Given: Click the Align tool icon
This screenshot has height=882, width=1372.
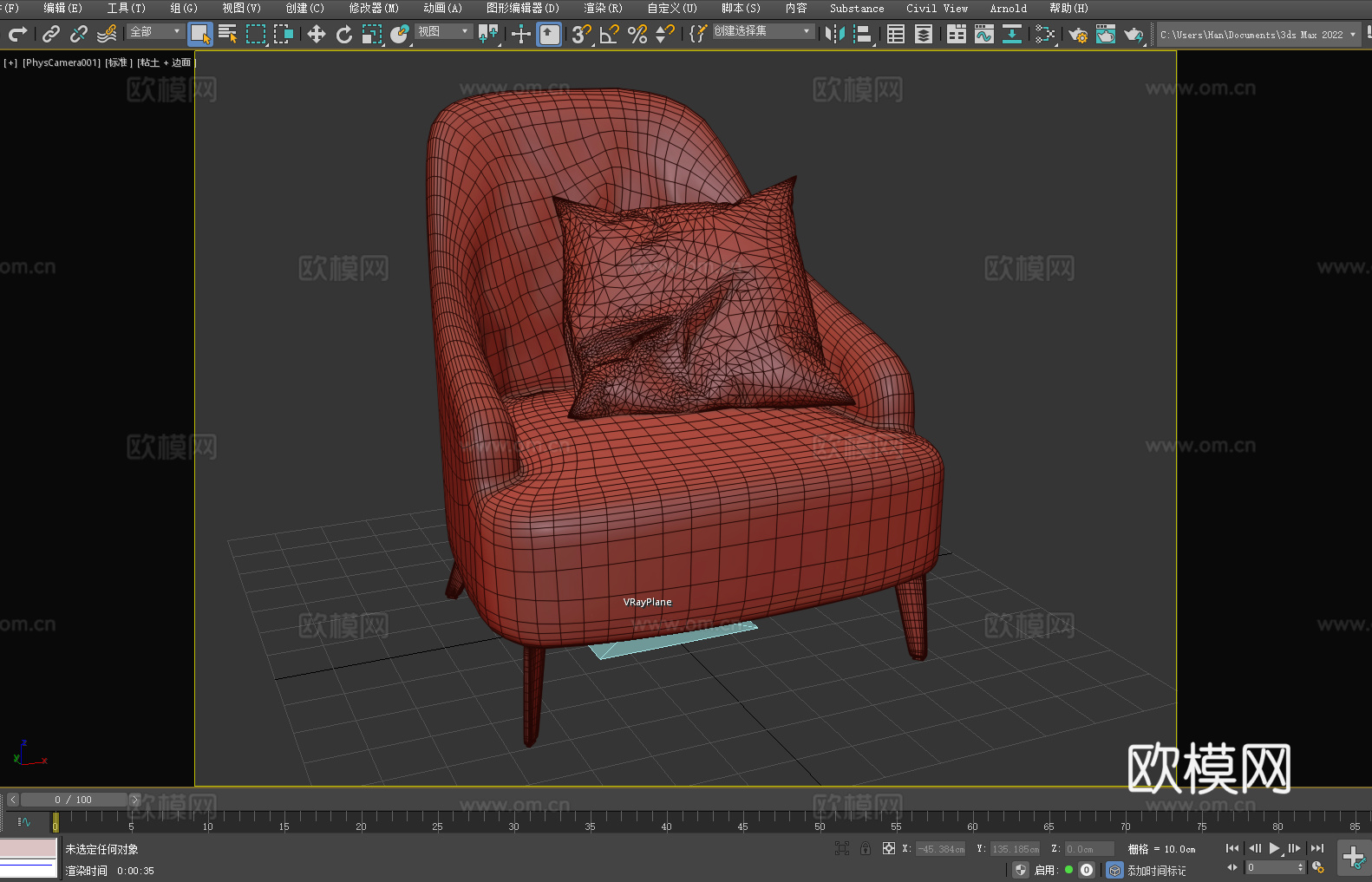Looking at the screenshot, I should pyautogui.click(x=863, y=34).
